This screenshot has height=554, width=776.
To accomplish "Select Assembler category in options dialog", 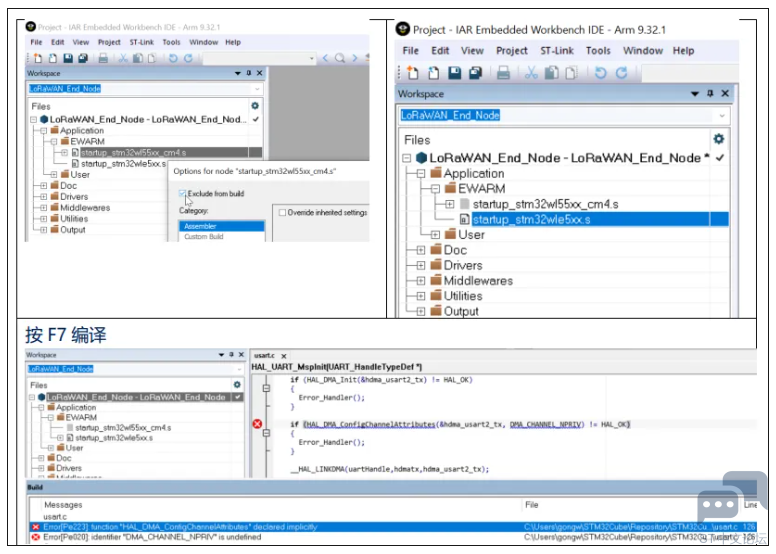I will 221,226.
